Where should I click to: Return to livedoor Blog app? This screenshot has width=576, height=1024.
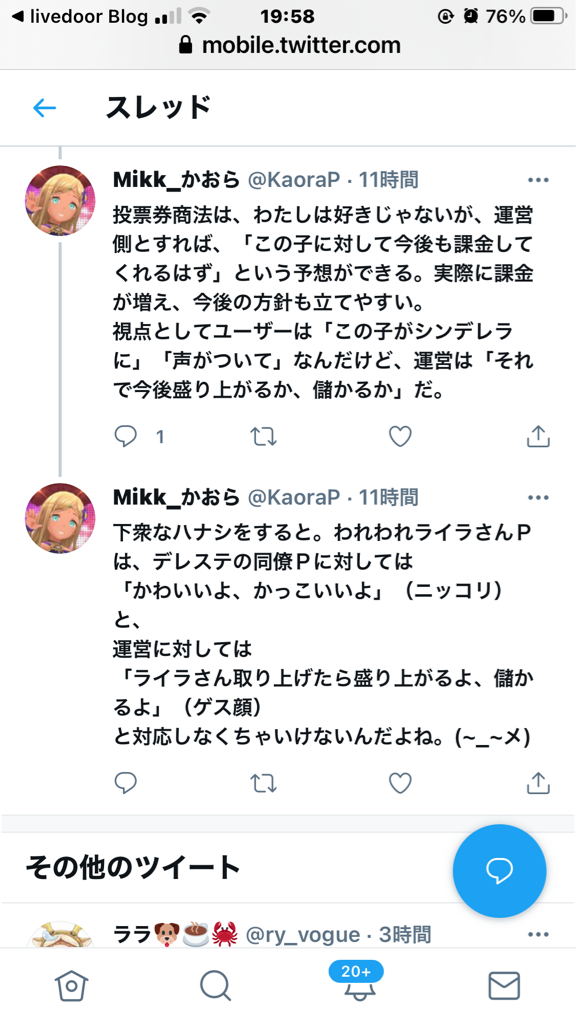pyautogui.click(x=79, y=16)
